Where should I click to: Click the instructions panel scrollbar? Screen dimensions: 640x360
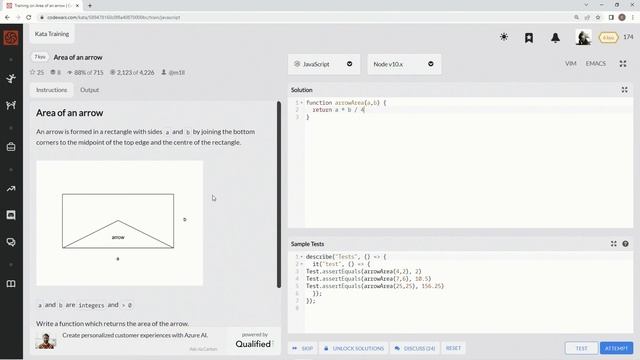pyautogui.click(x=279, y=194)
